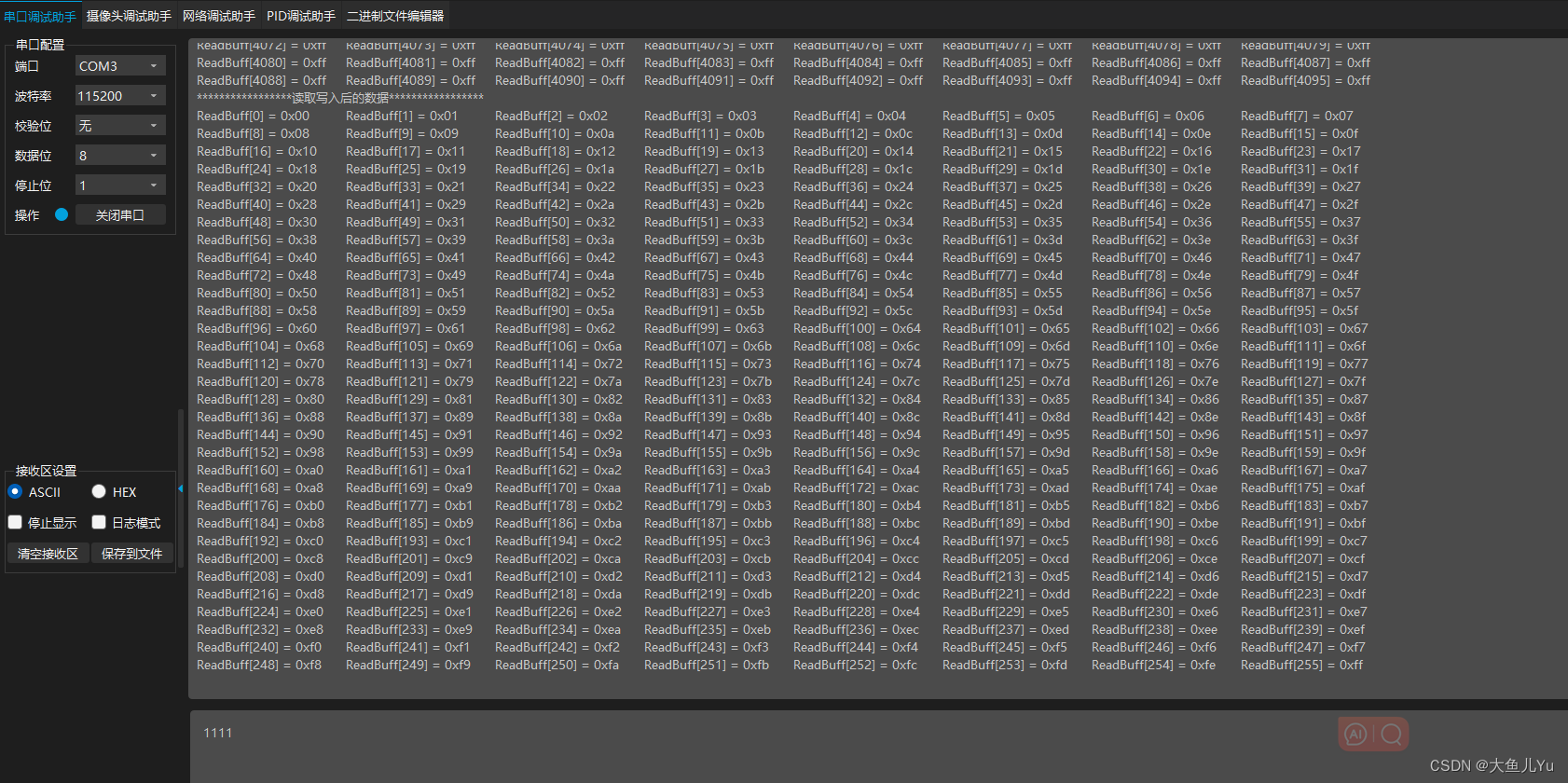The image size is (1568, 783).
Task: Open the 停止位 dropdown showing 1
Action: 120,185
